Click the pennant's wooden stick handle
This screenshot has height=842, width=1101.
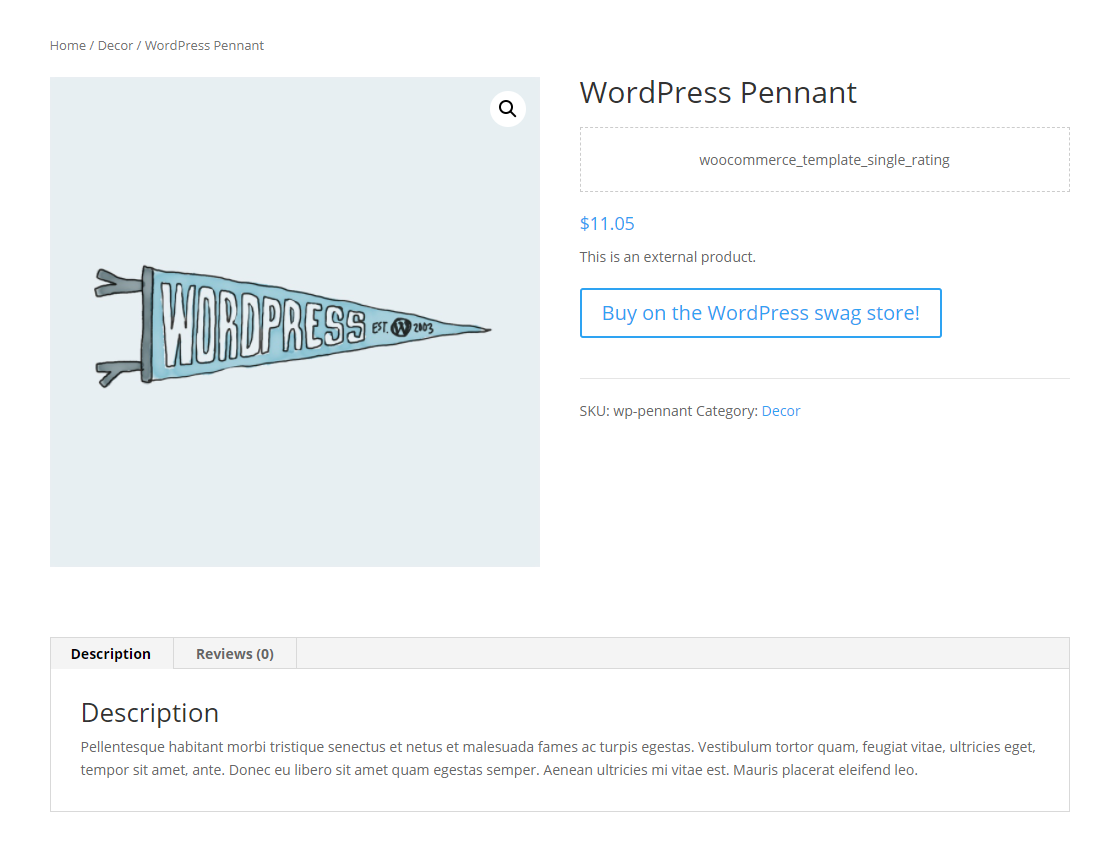[x=147, y=324]
